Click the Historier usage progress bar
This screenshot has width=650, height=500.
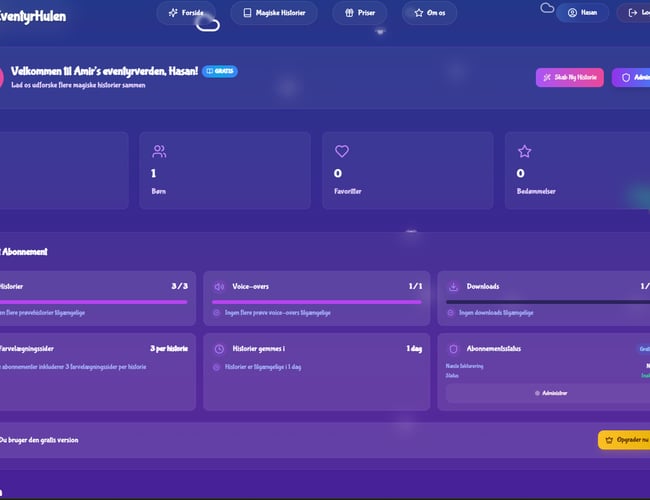click(93, 301)
